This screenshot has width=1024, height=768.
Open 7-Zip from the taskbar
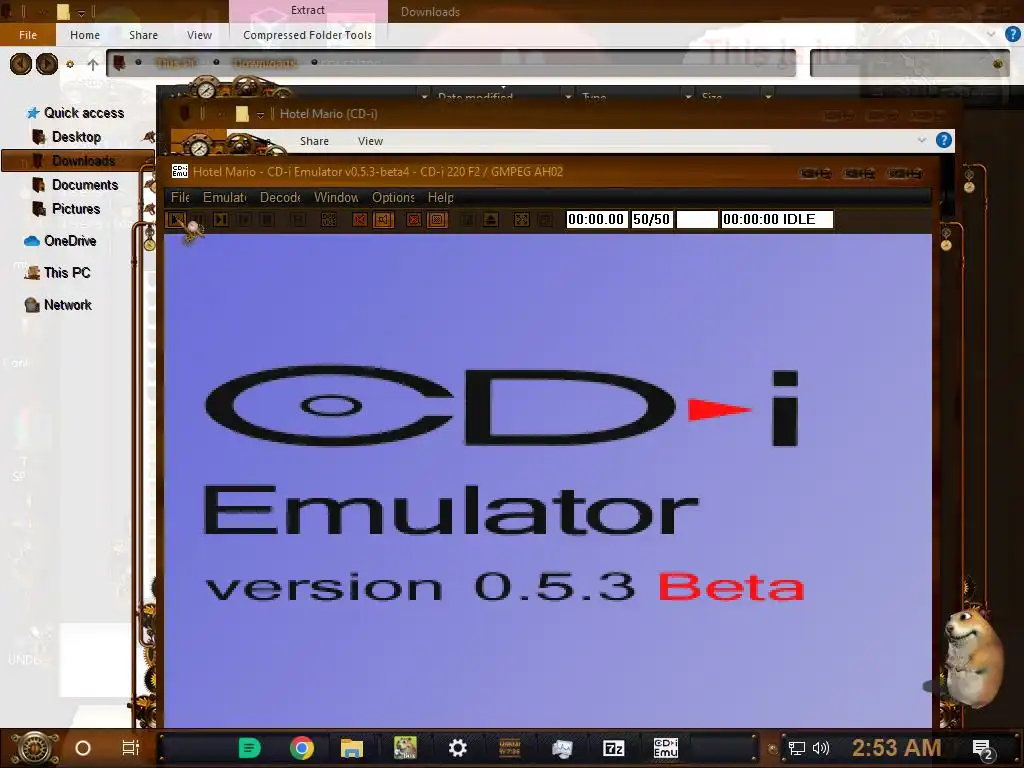coord(613,748)
